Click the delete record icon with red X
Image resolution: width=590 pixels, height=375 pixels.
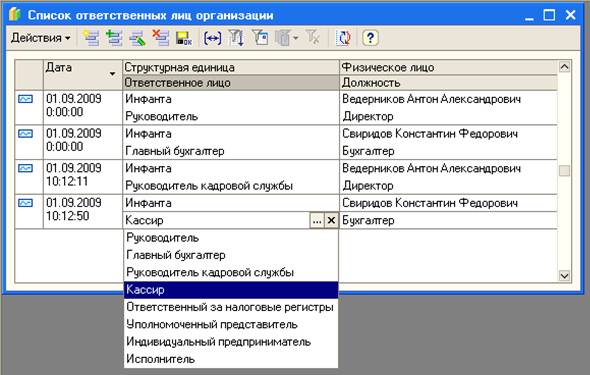[x=161, y=38]
